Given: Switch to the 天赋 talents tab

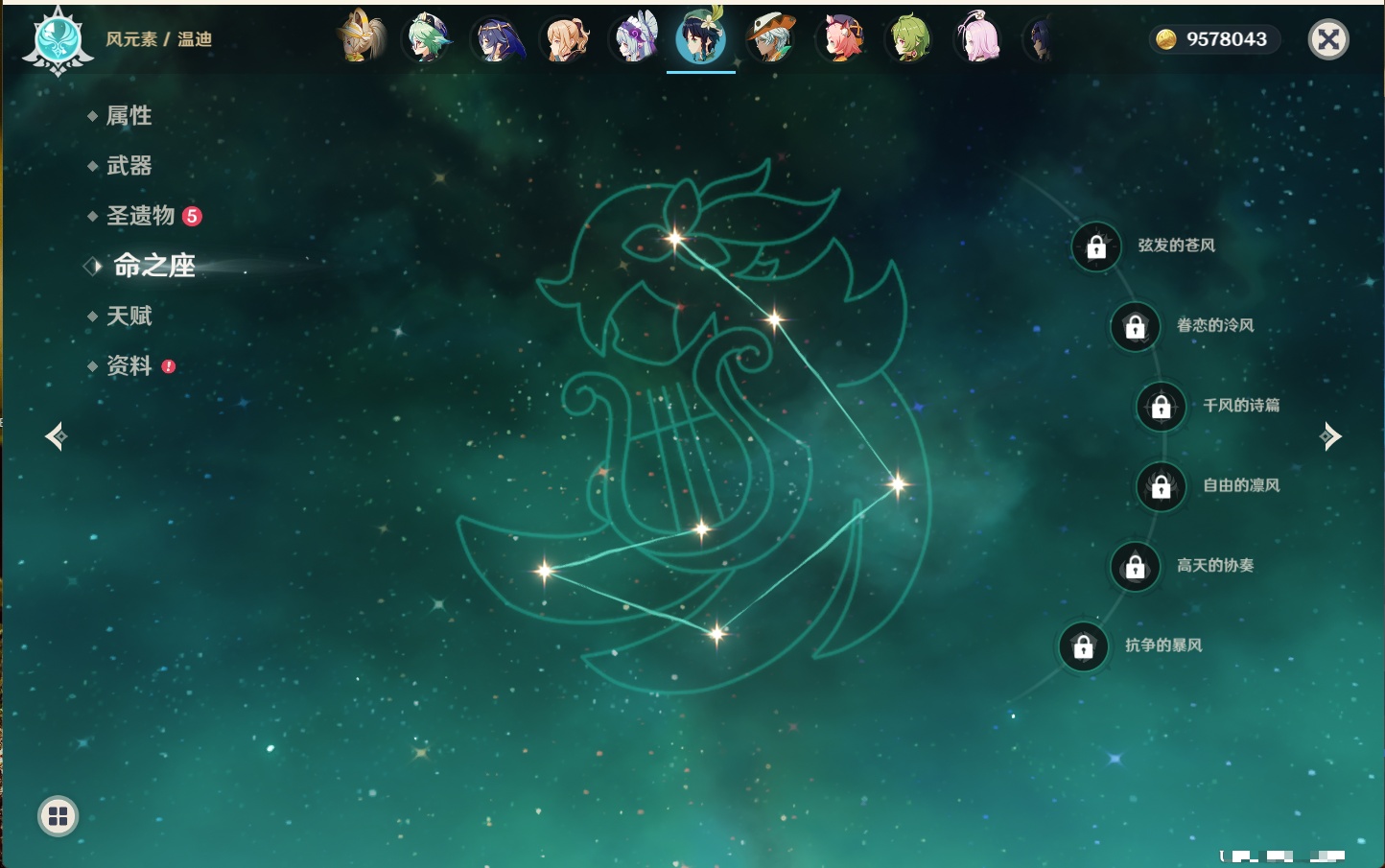Looking at the screenshot, I should 129,317.
